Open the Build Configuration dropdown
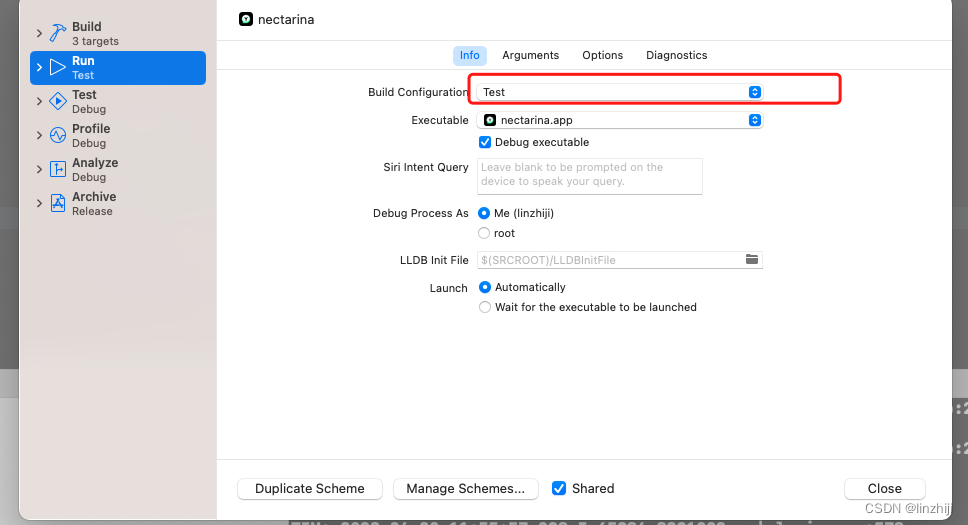The width and height of the screenshot is (968, 525). [620, 92]
